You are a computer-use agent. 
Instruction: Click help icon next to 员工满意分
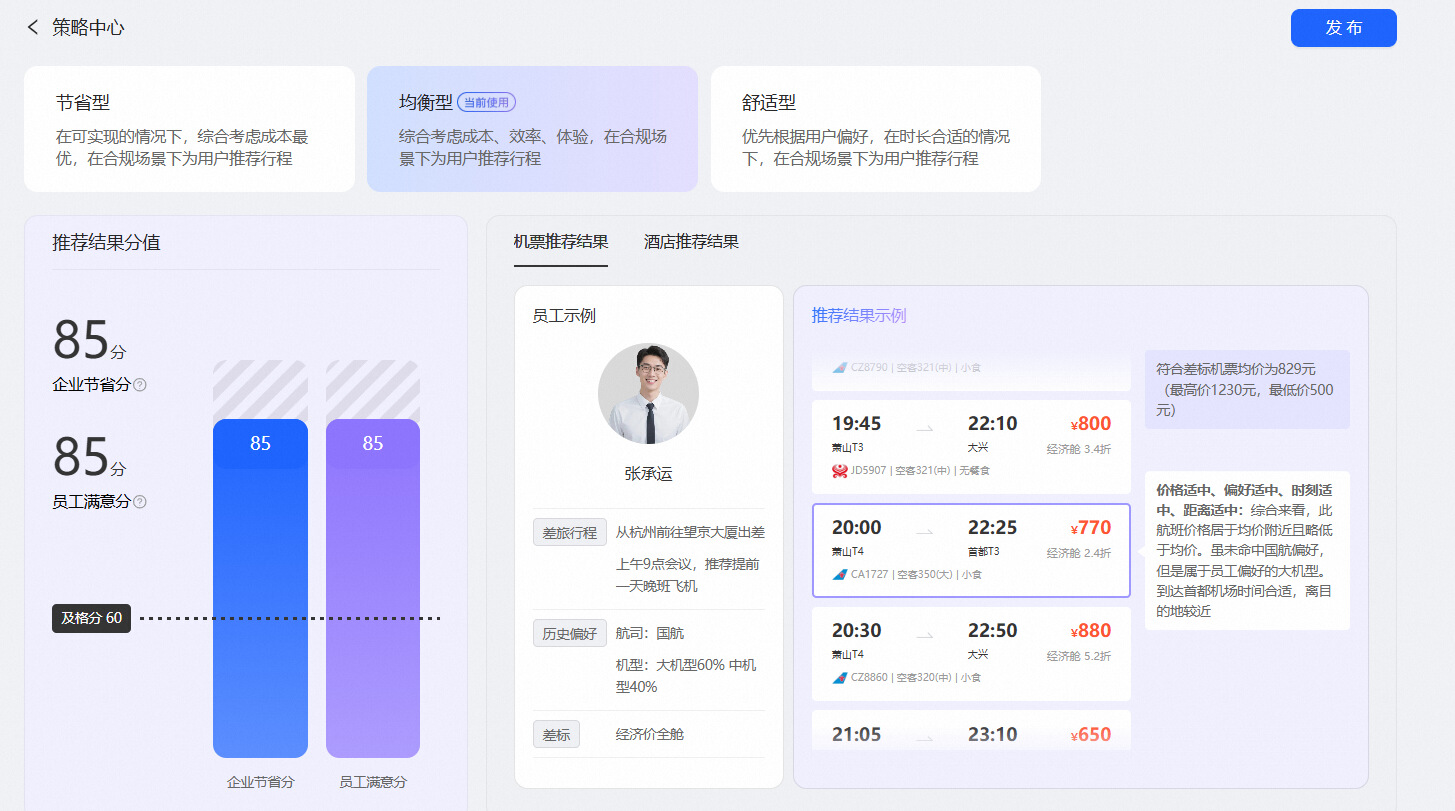click(x=140, y=502)
